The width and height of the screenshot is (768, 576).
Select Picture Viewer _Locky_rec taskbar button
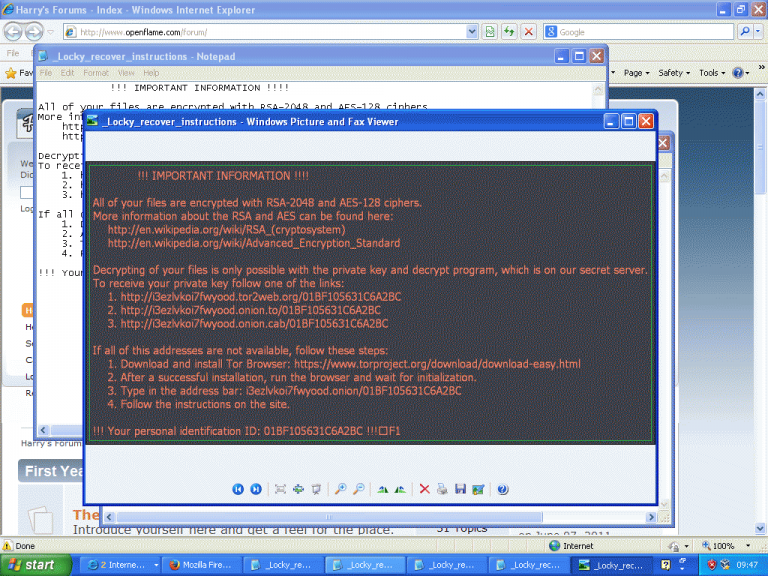(x=611, y=565)
